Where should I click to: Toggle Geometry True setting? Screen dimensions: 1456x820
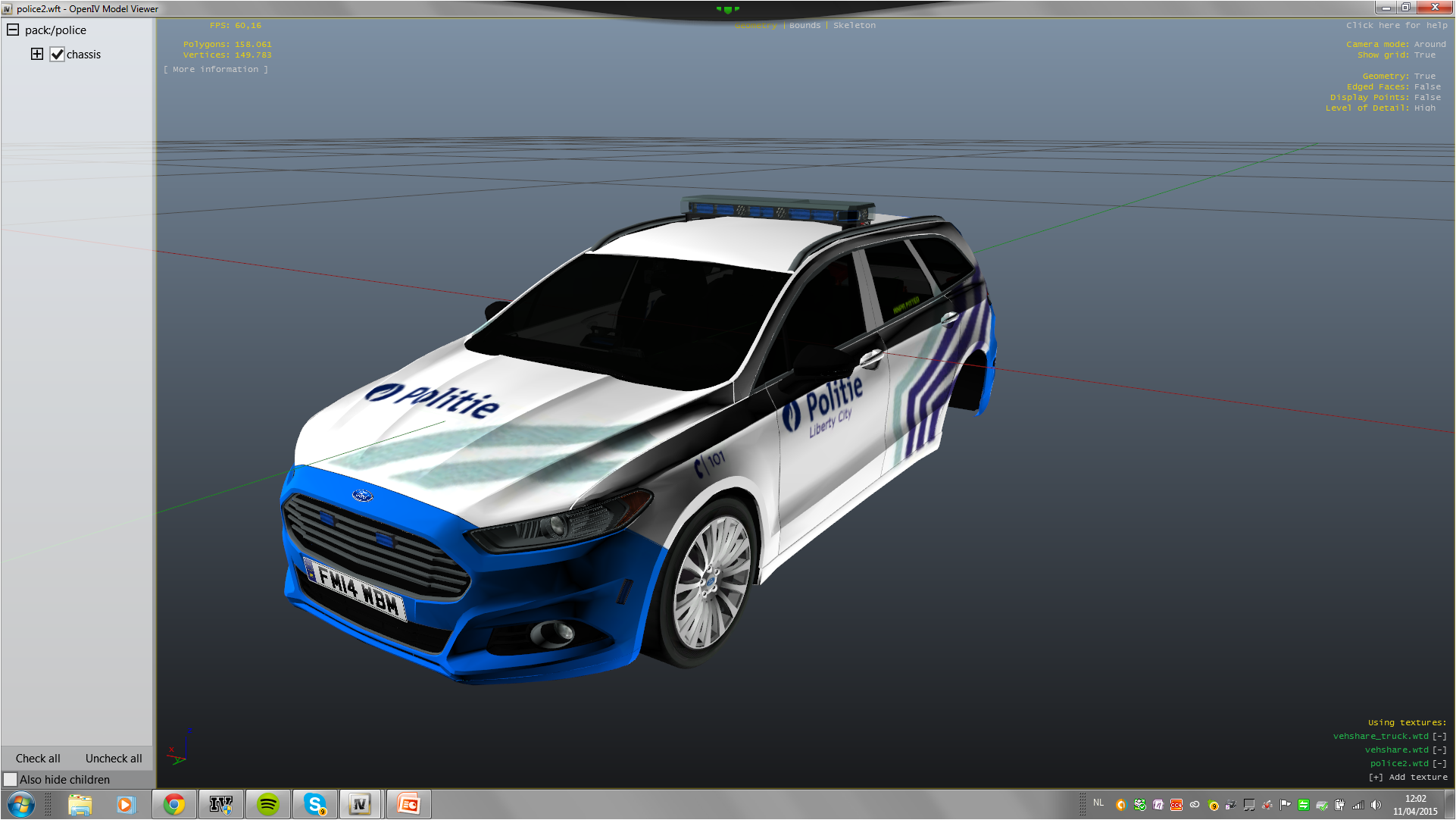click(1398, 76)
